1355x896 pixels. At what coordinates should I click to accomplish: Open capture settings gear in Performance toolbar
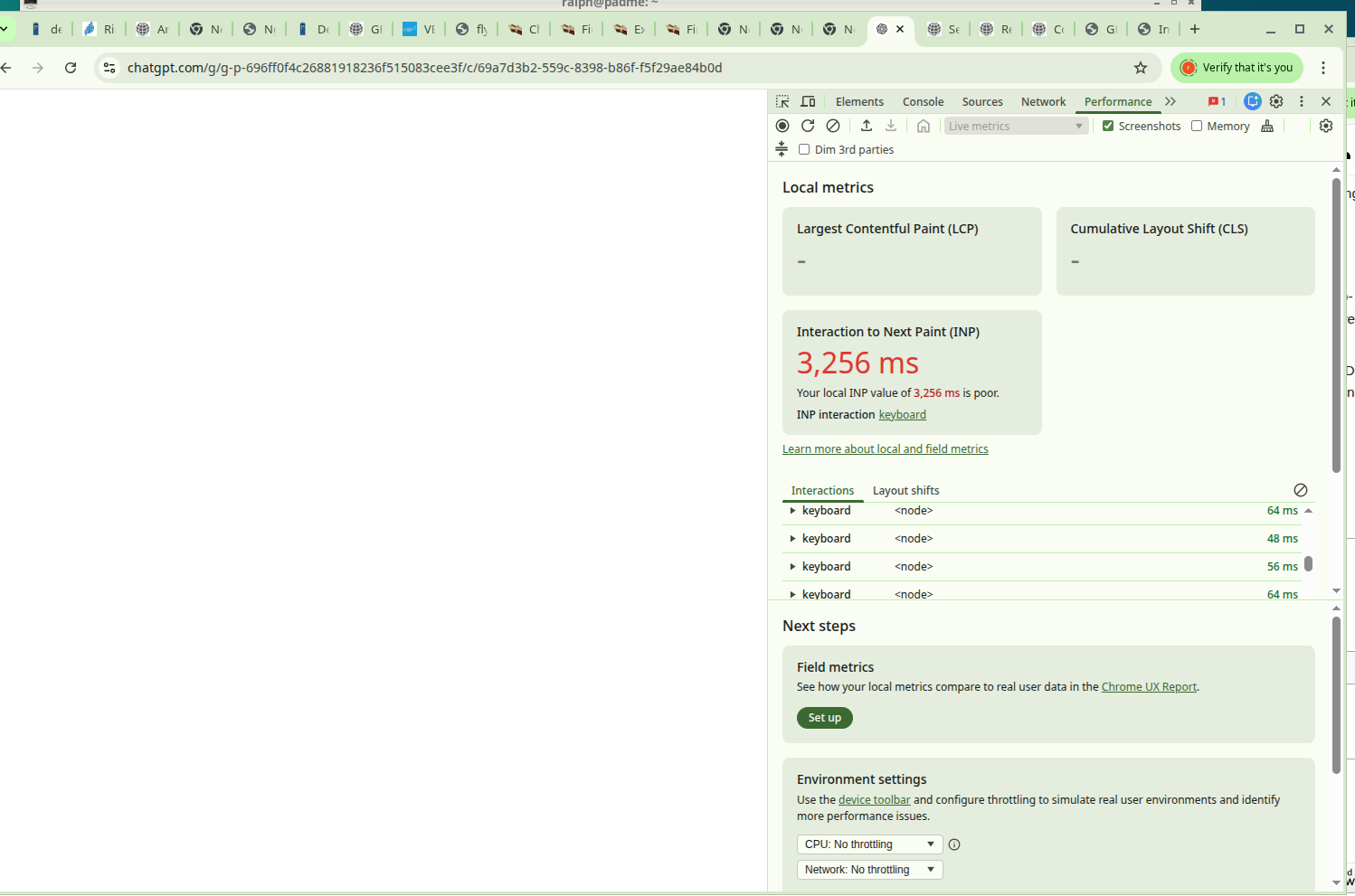tap(1326, 127)
